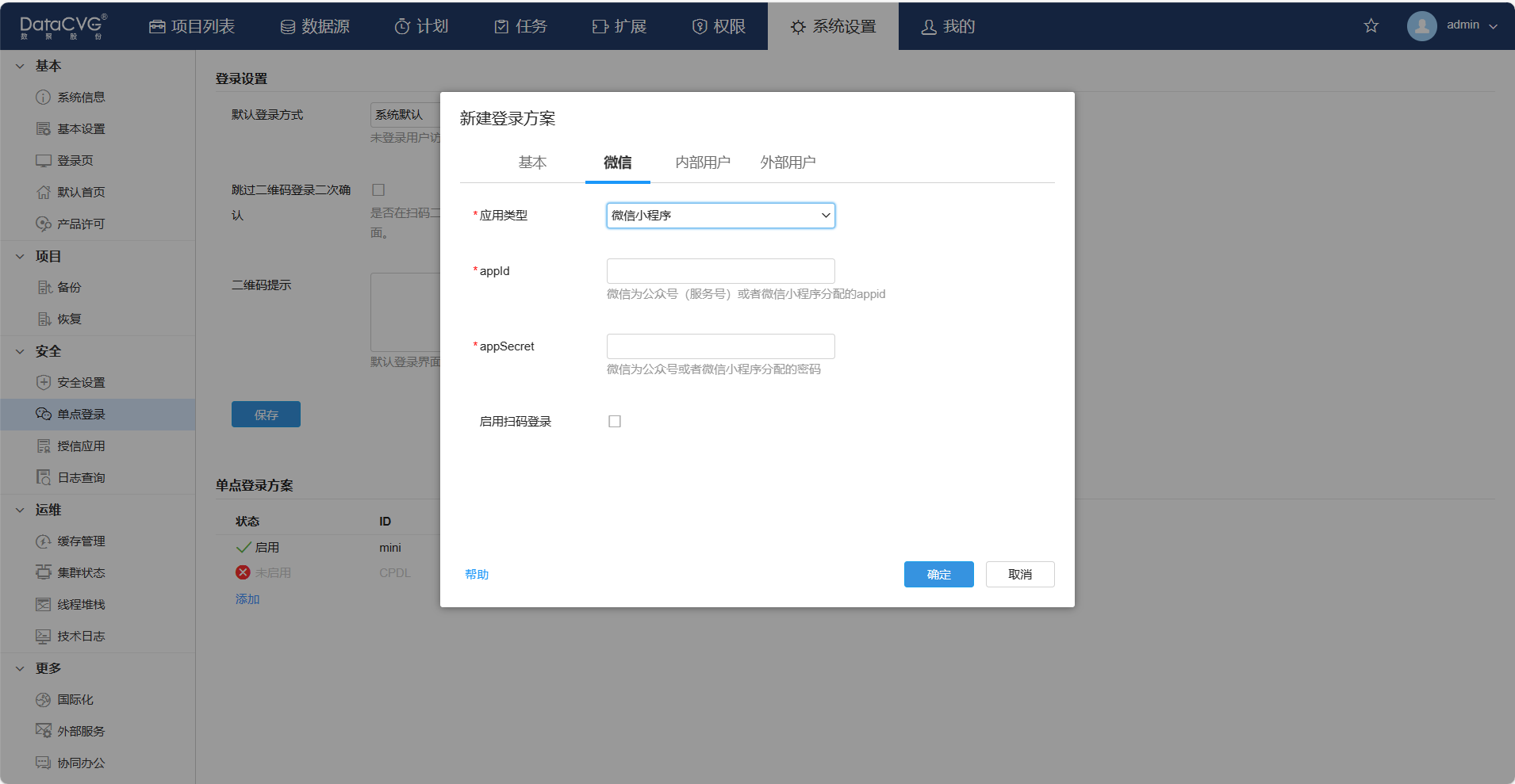1515x784 pixels.
Task: Click the Thread Stack (线程堆栈) icon
Action: [x=43, y=604]
